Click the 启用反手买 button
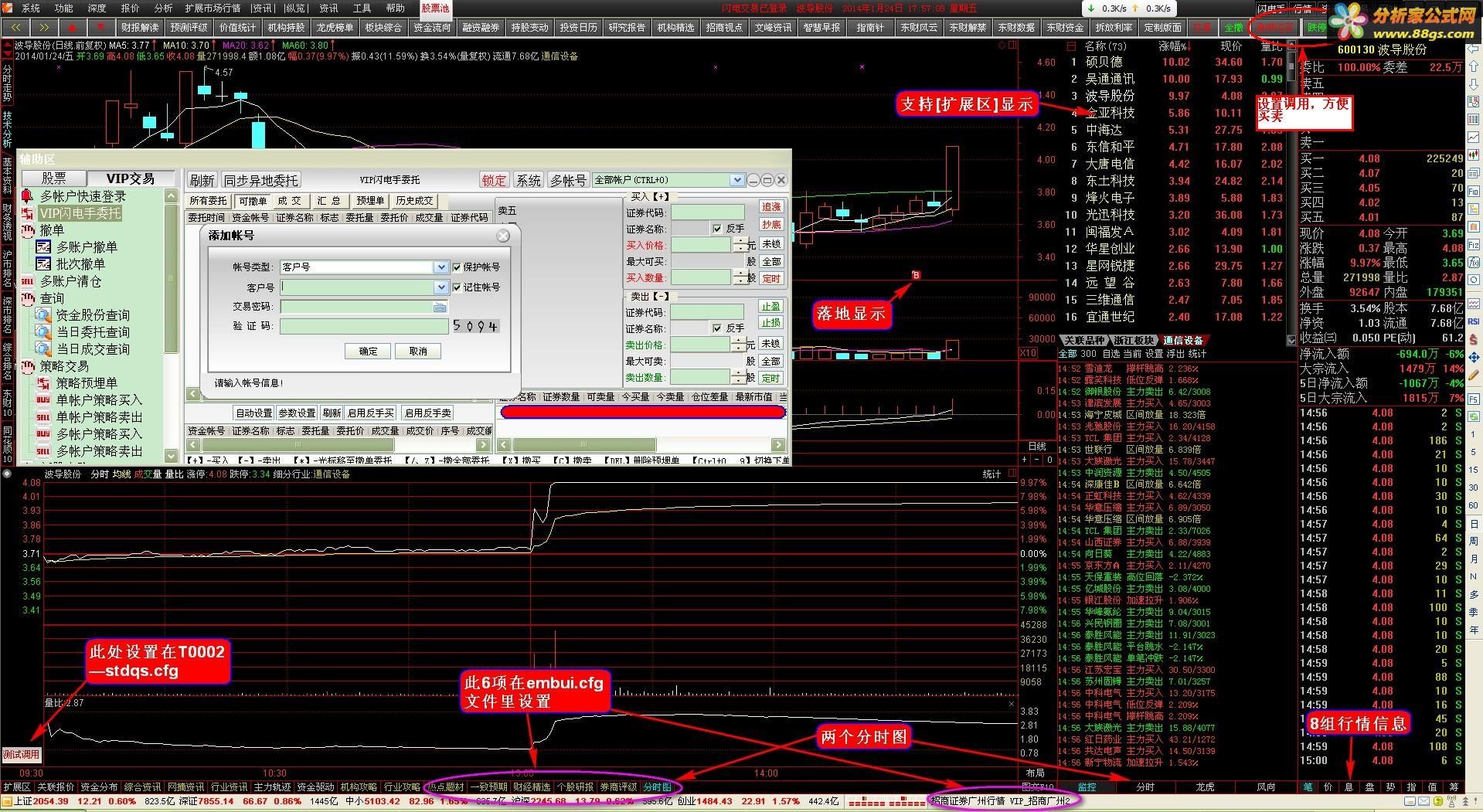This screenshot has width=1483, height=812. (371, 413)
